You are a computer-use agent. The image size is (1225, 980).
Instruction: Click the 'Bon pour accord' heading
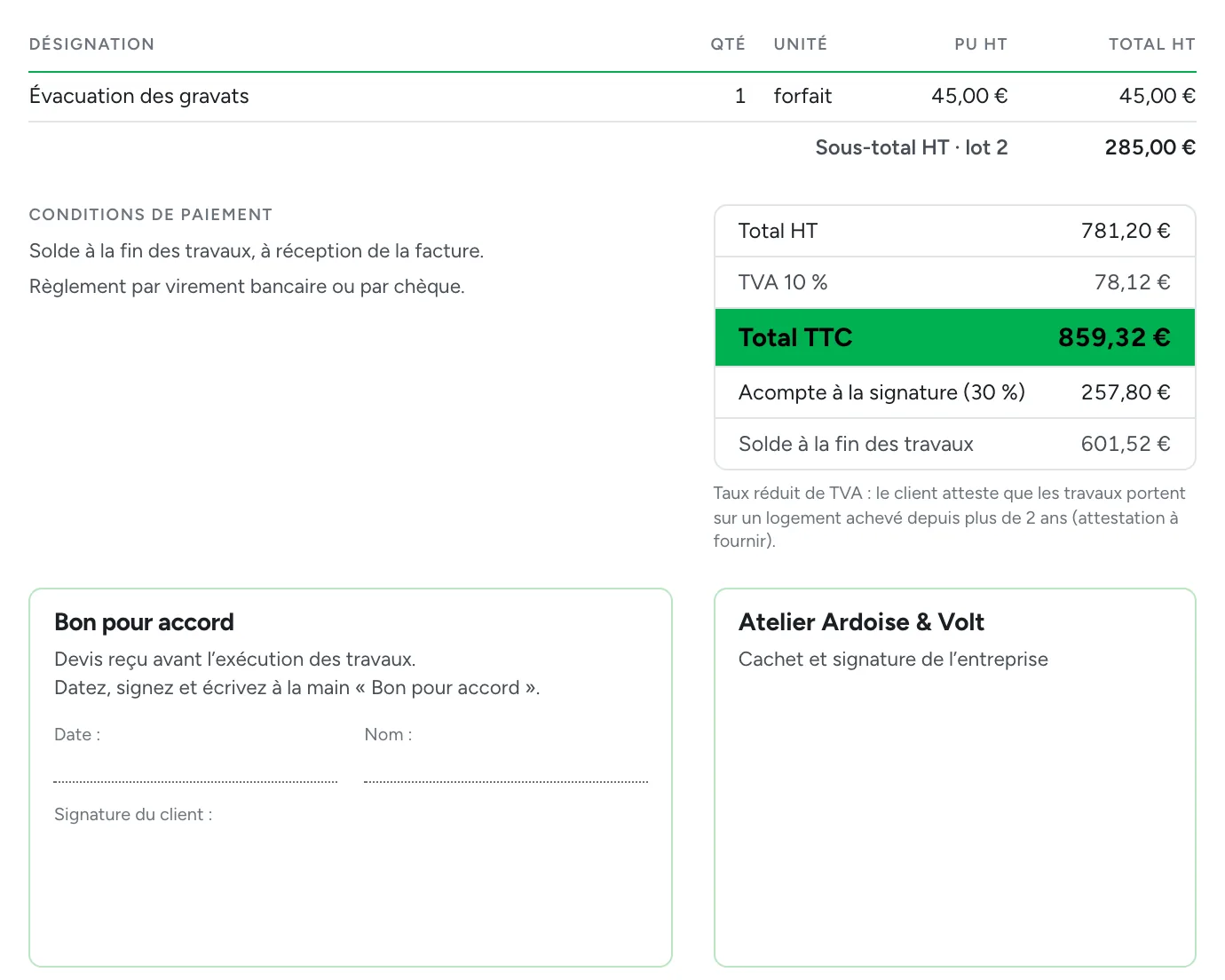click(x=144, y=622)
